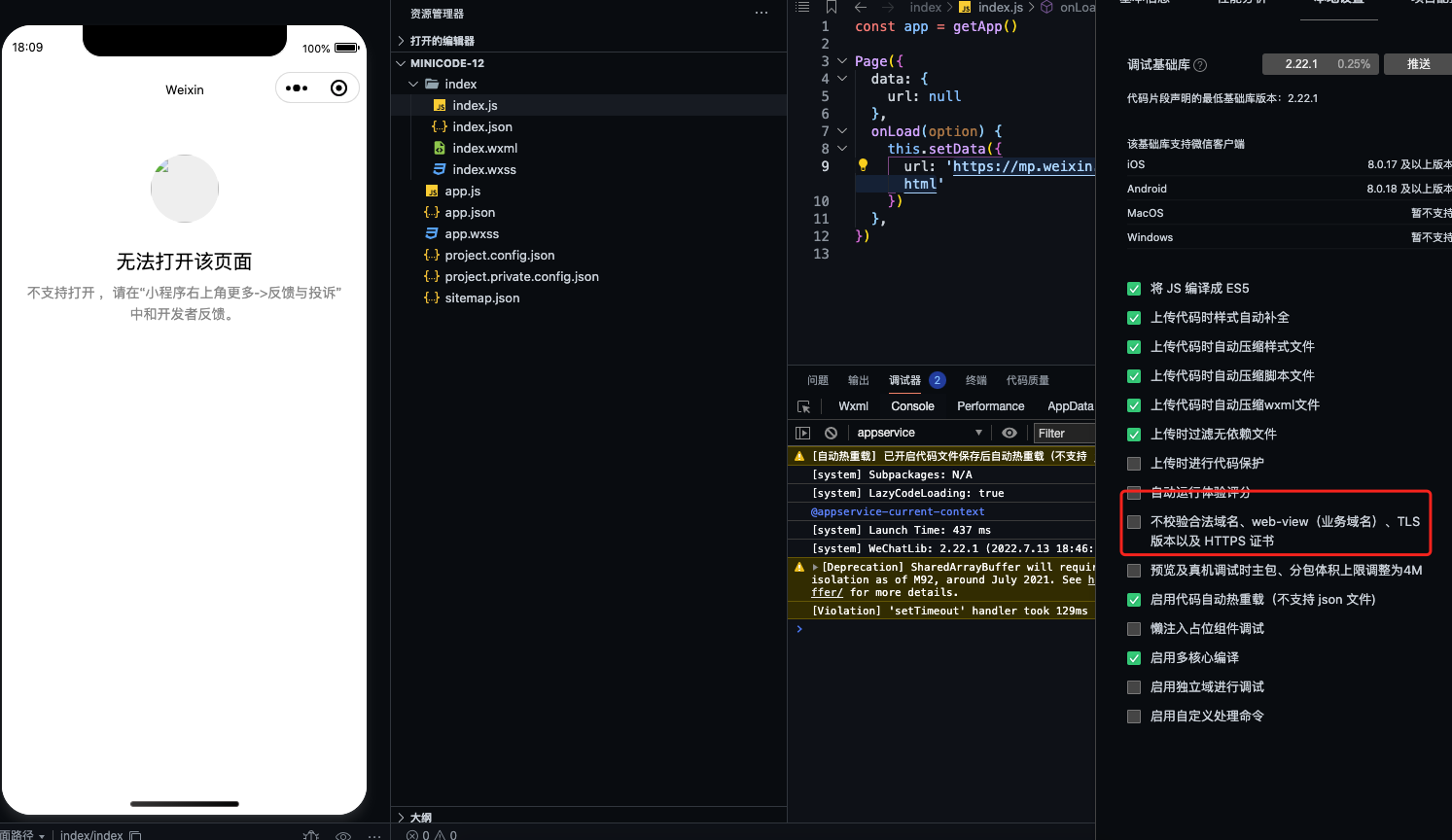
Task: Switch to the 问题 panel tab
Action: pos(818,380)
